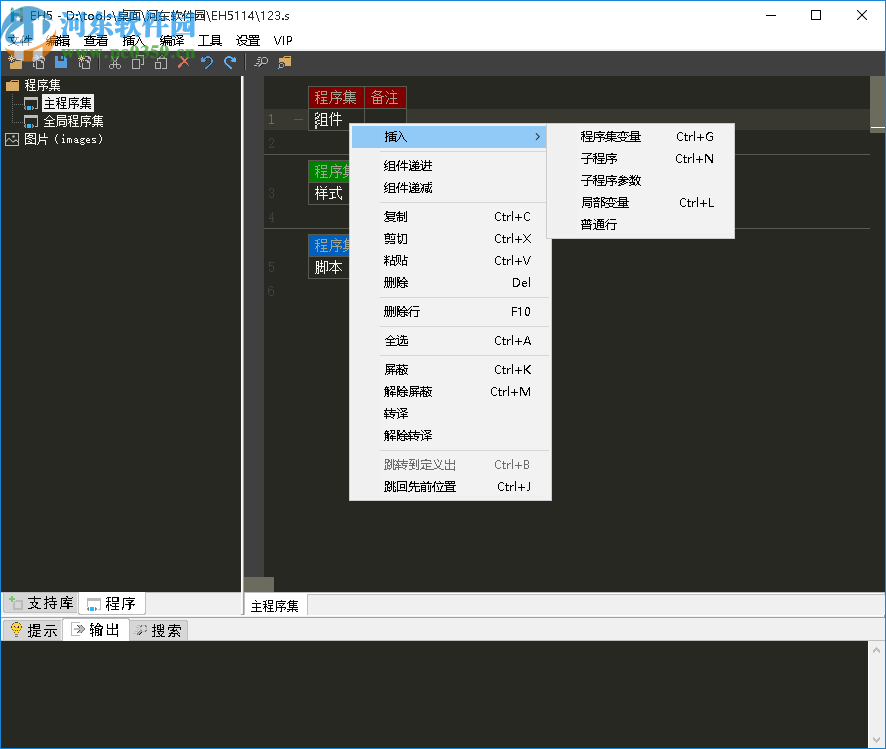Click the blue redo arrow icon
This screenshot has width=886, height=749.
pos(229,62)
